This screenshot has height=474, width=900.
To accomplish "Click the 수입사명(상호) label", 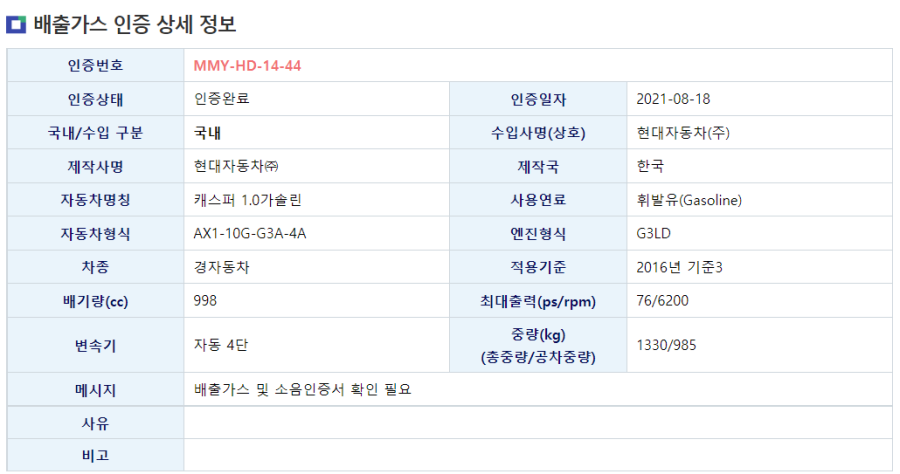I will (538, 133).
